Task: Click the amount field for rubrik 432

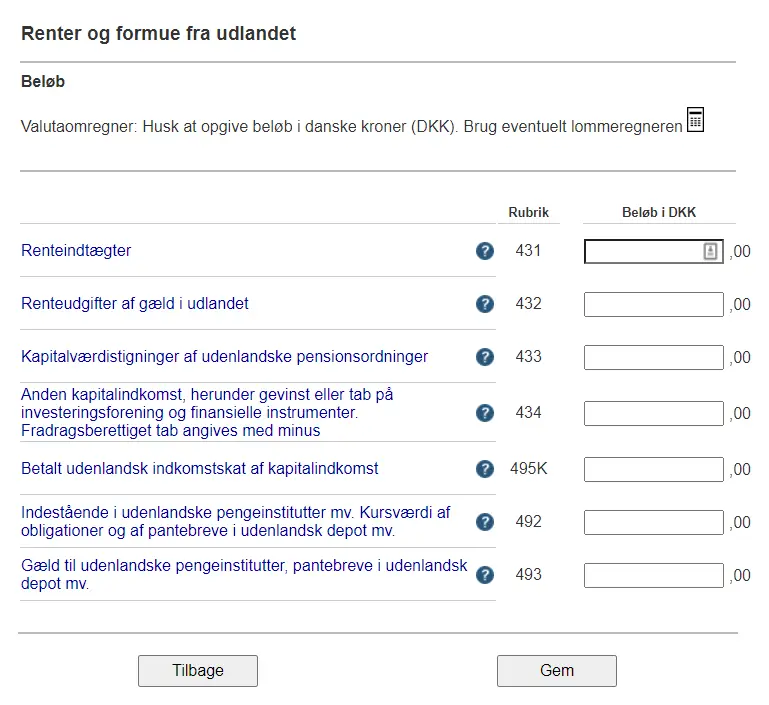Action: coord(653,304)
